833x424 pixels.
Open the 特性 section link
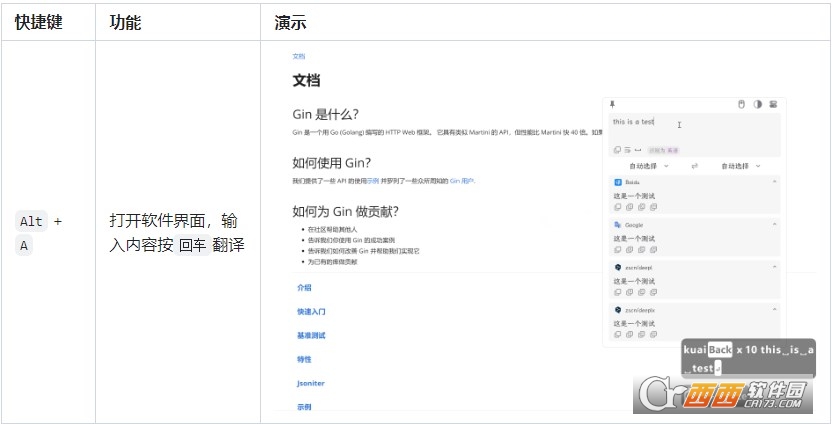coord(304,359)
